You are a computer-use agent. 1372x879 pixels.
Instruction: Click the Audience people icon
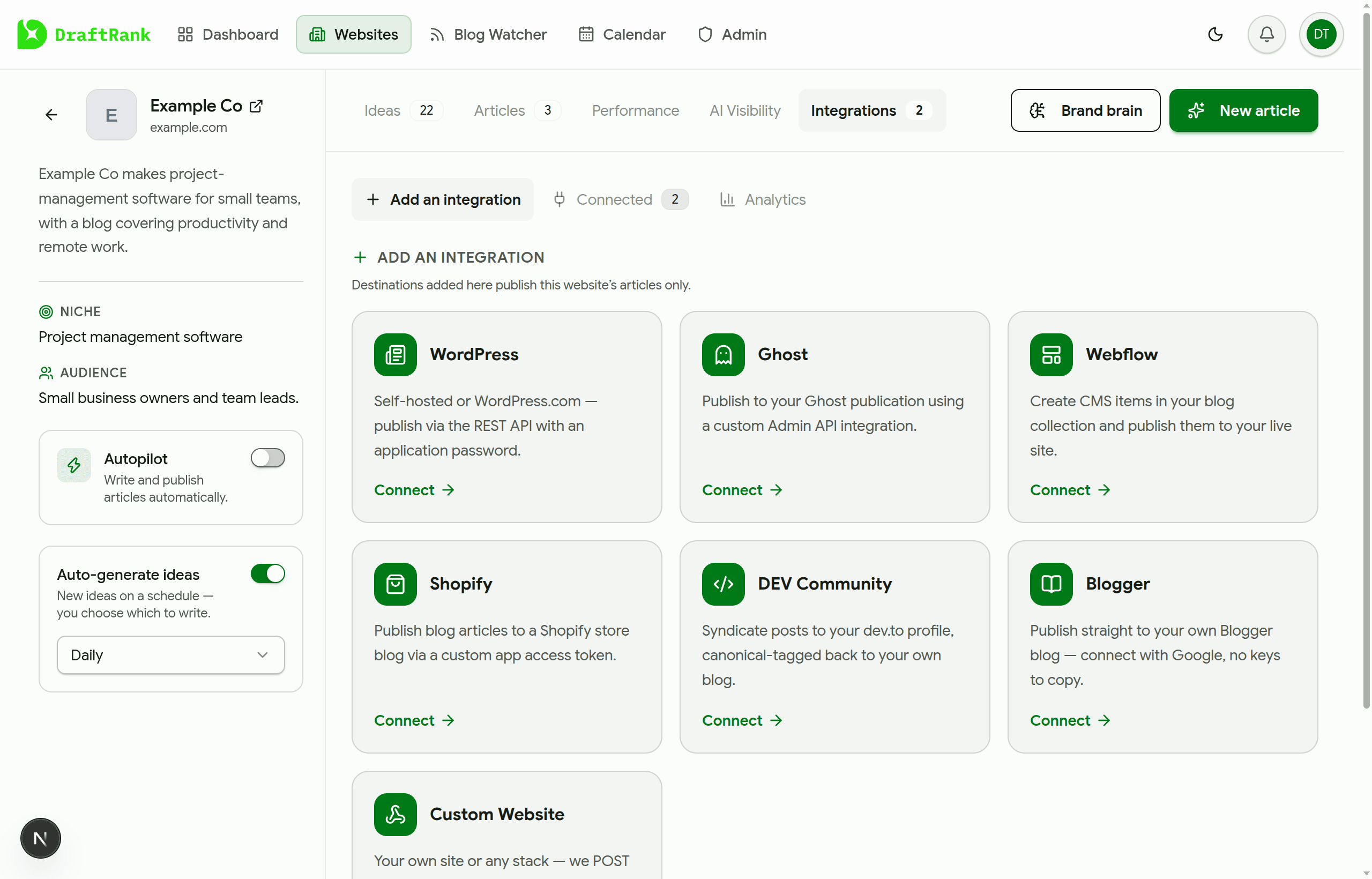(x=46, y=373)
